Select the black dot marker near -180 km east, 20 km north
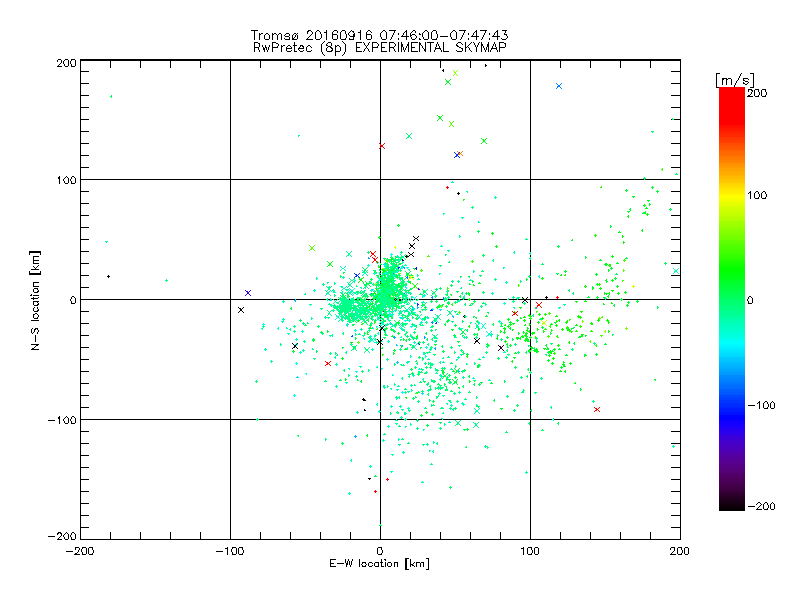Viewport: 800px width, 600px height. coord(108,277)
